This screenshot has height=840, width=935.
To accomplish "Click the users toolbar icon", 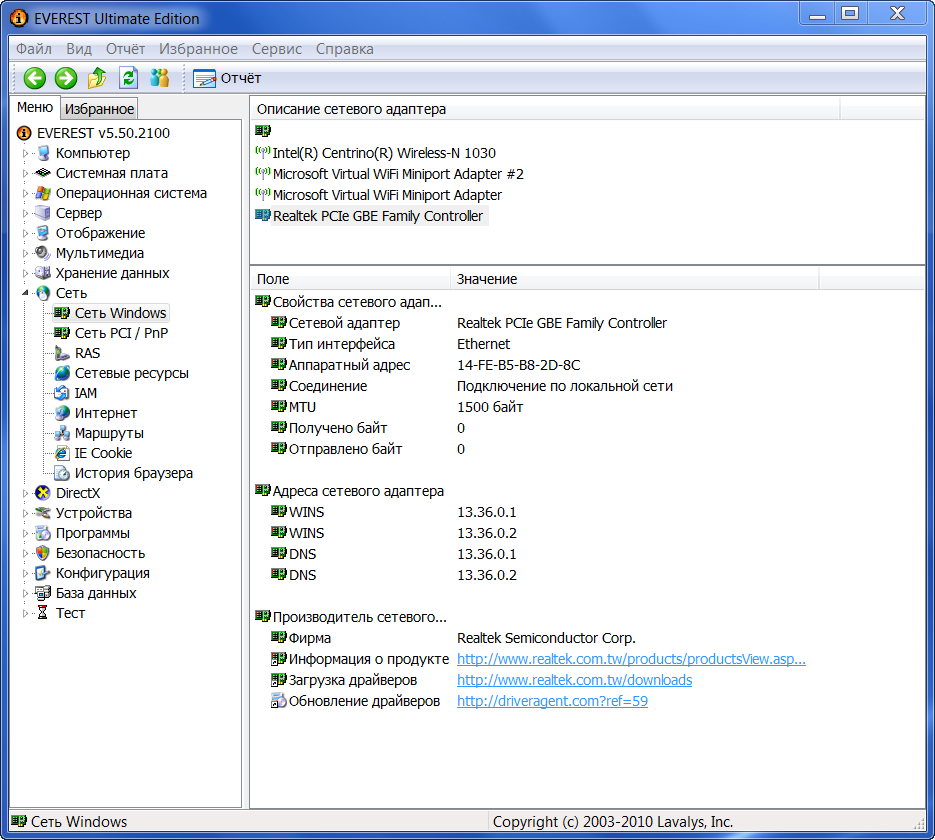I will pyautogui.click(x=160, y=78).
